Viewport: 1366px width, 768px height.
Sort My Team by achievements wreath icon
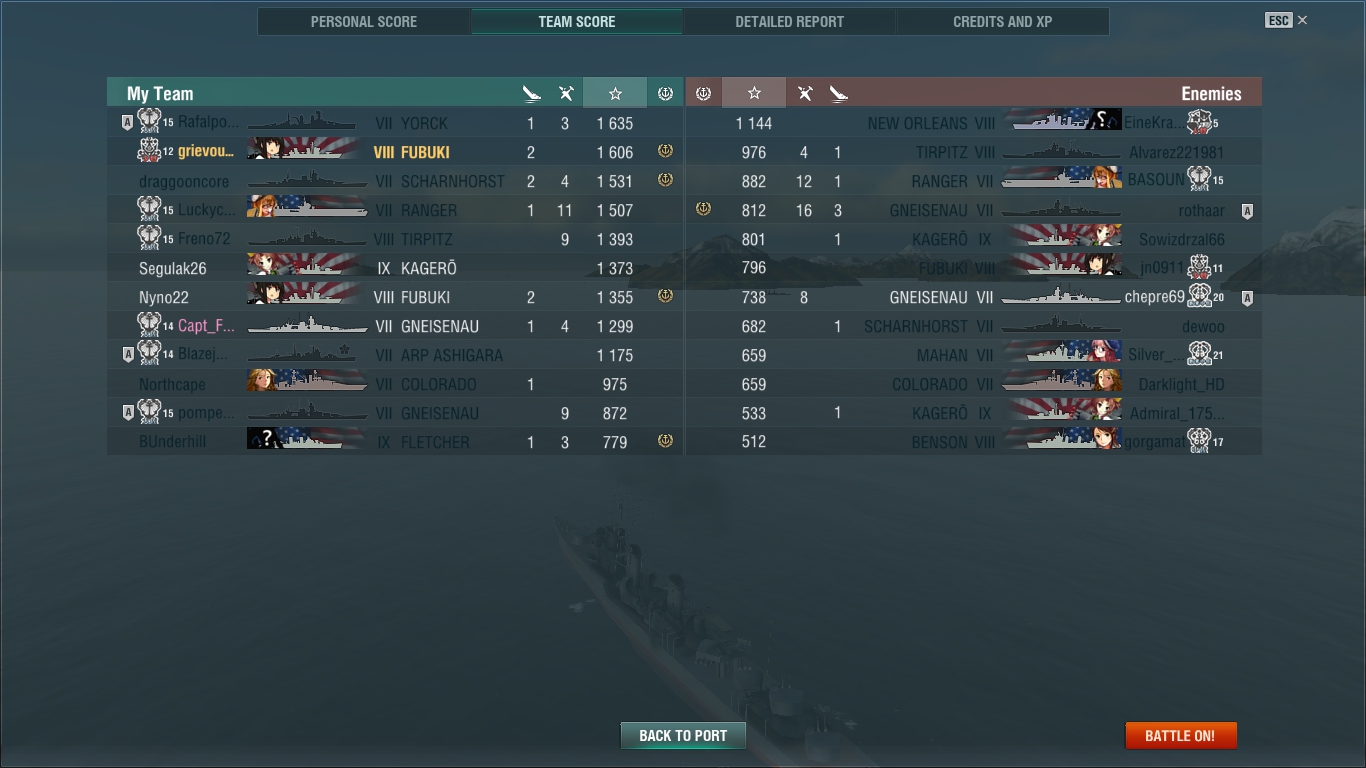665,93
